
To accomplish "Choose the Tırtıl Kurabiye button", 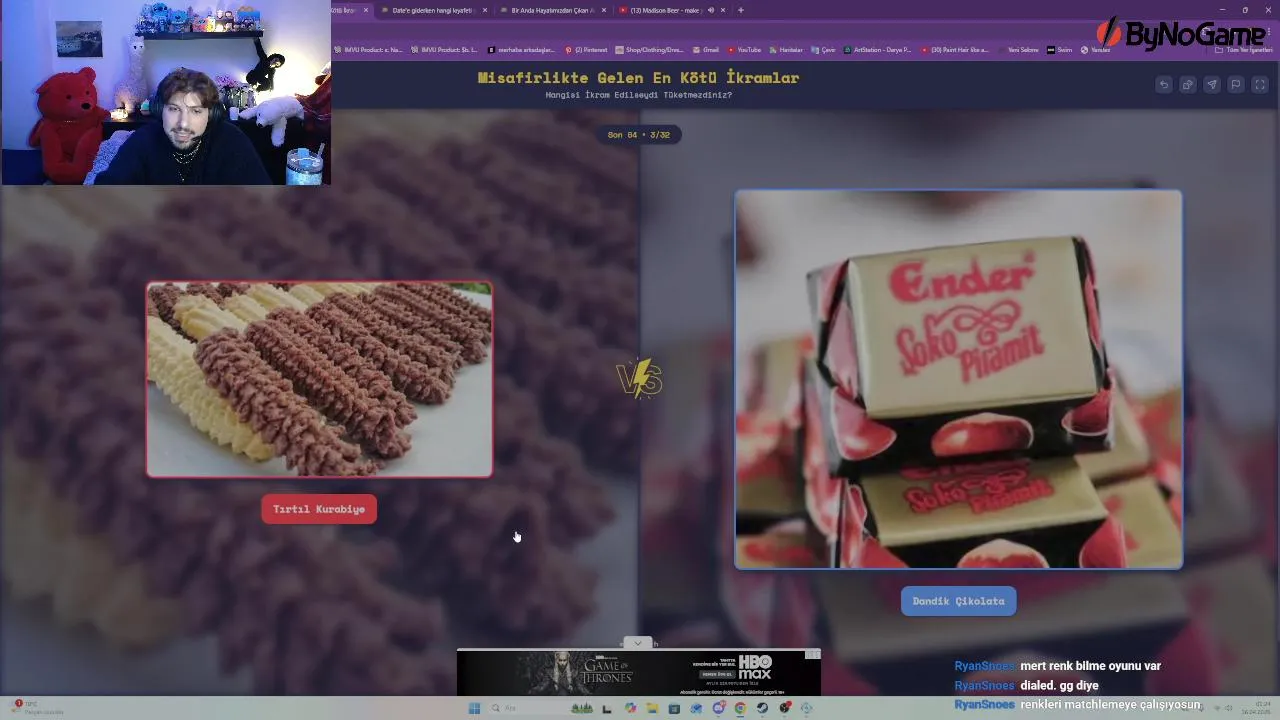I will (319, 509).
